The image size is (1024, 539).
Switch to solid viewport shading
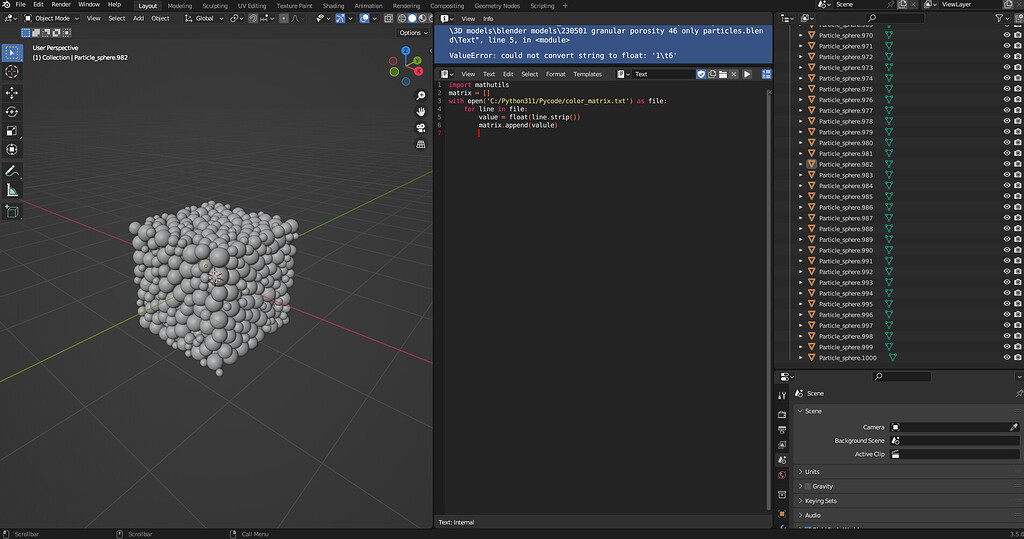pyautogui.click(x=412, y=18)
